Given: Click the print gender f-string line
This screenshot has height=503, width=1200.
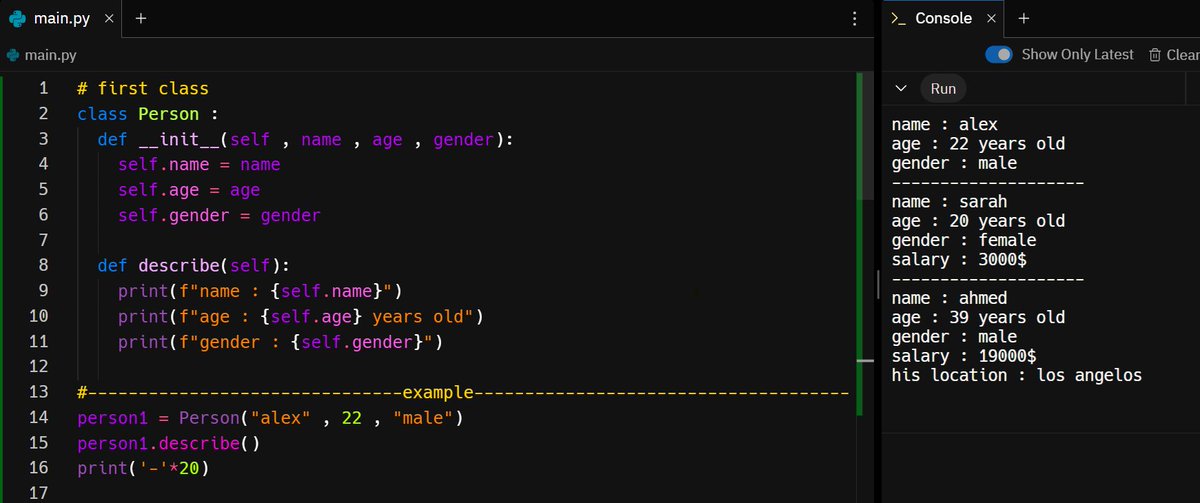Looking at the screenshot, I should tap(280, 342).
